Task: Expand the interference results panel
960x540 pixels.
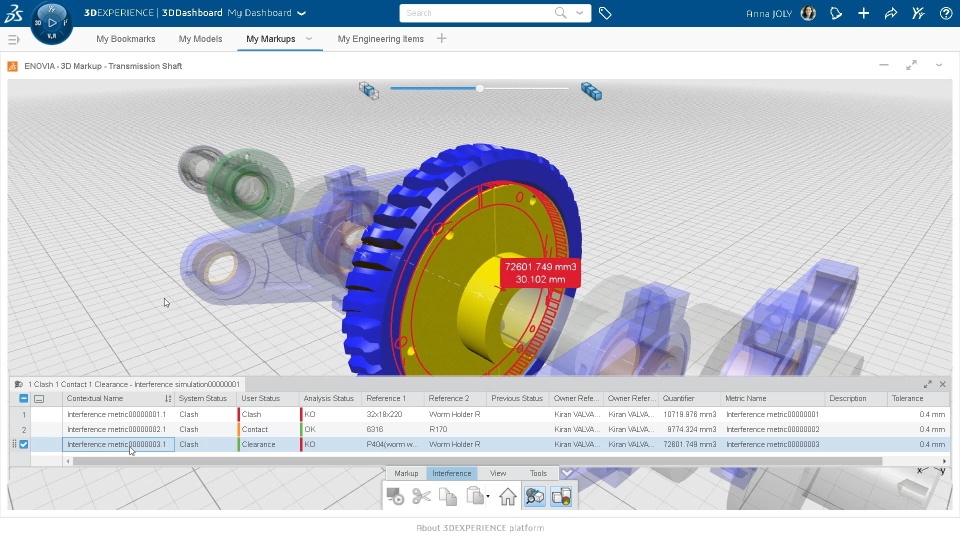Action: coord(928,384)
